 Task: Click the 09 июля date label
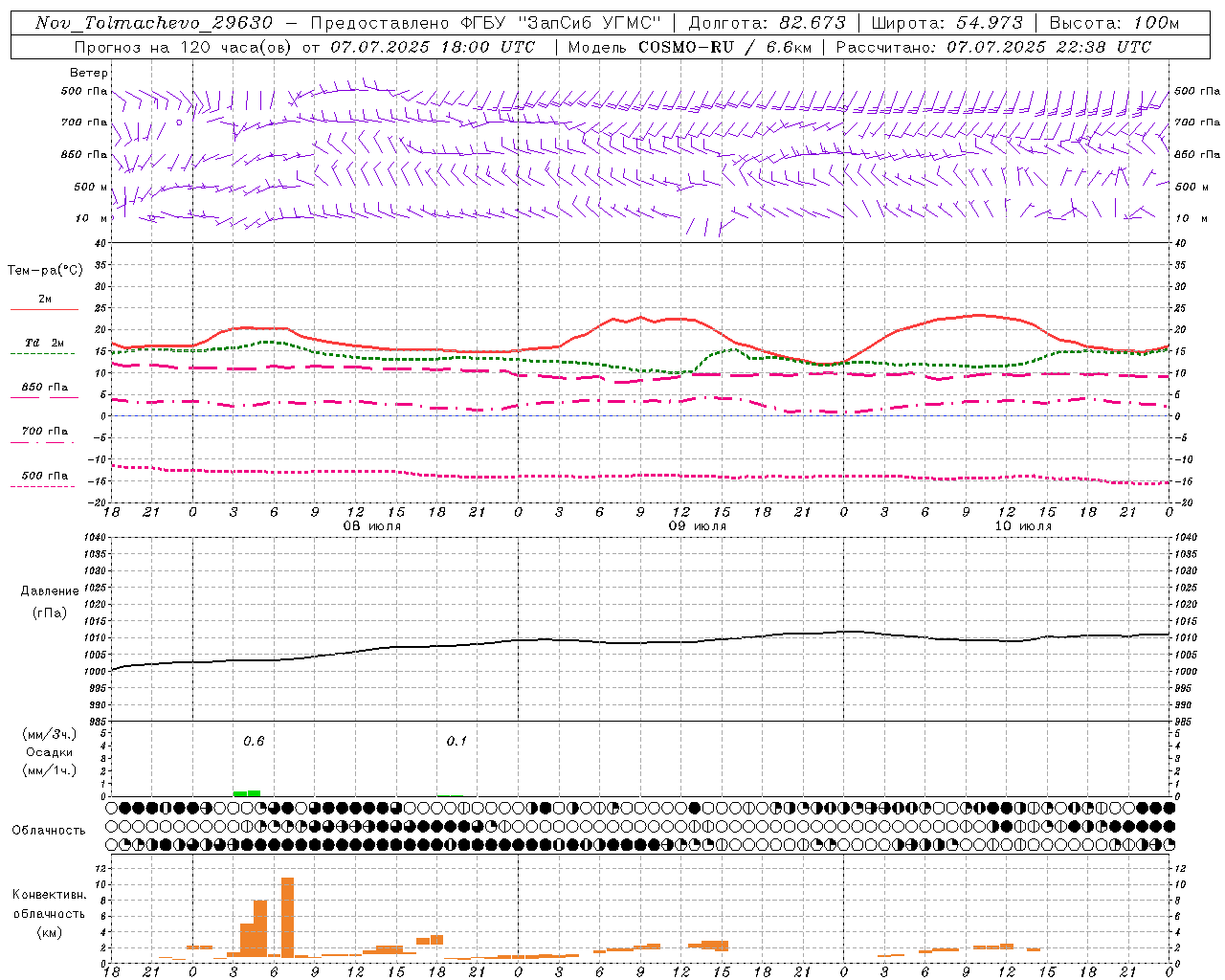[x=697, y=526]
